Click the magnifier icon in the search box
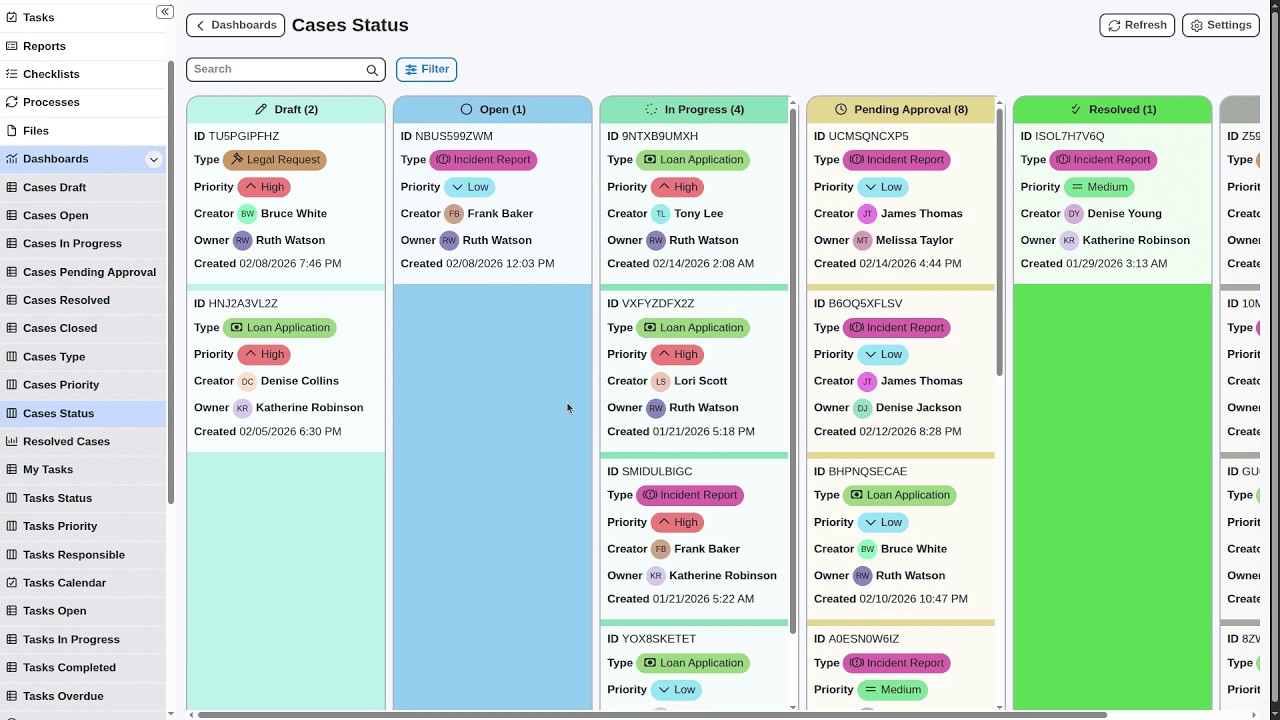 point(372,70)
